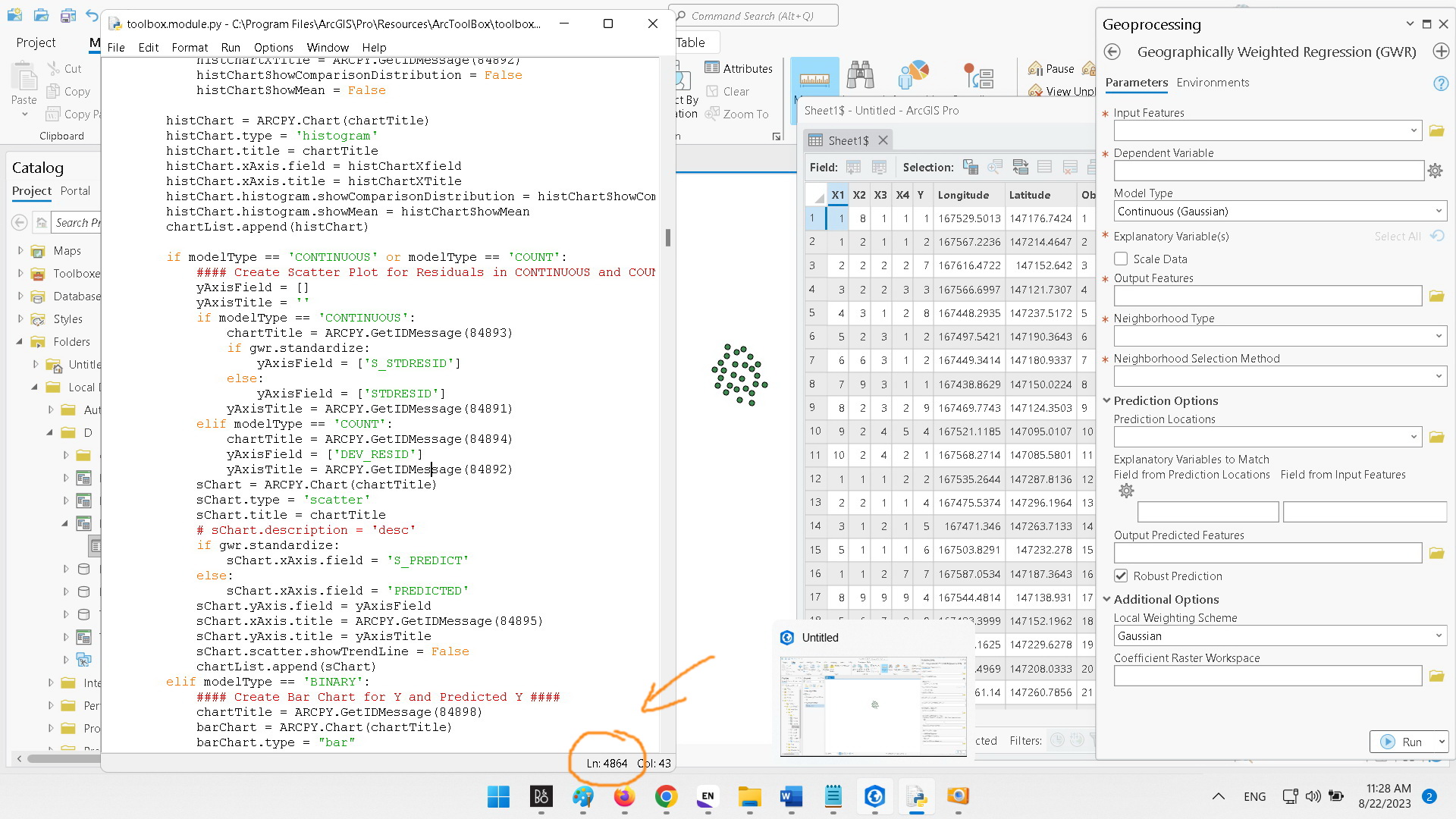The width and height of the screenshot is (1456, 819).
Task: Click Select All for explanatory variables
Action: (1398, 236)
